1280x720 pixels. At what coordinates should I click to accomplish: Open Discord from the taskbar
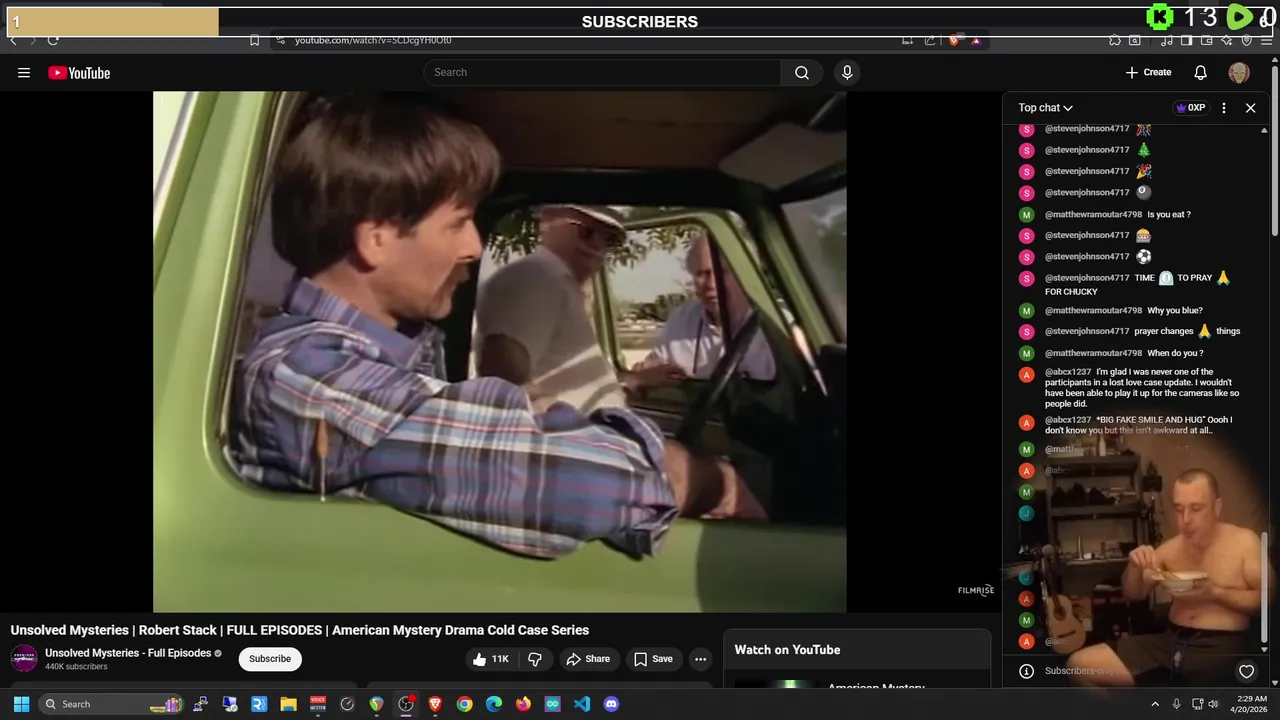point(611,704)
